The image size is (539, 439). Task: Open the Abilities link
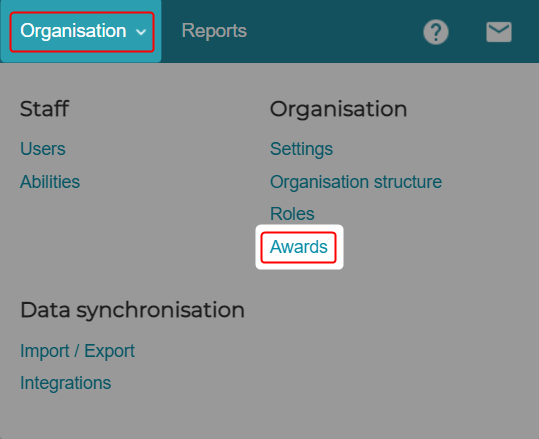(x=50, y=182)
